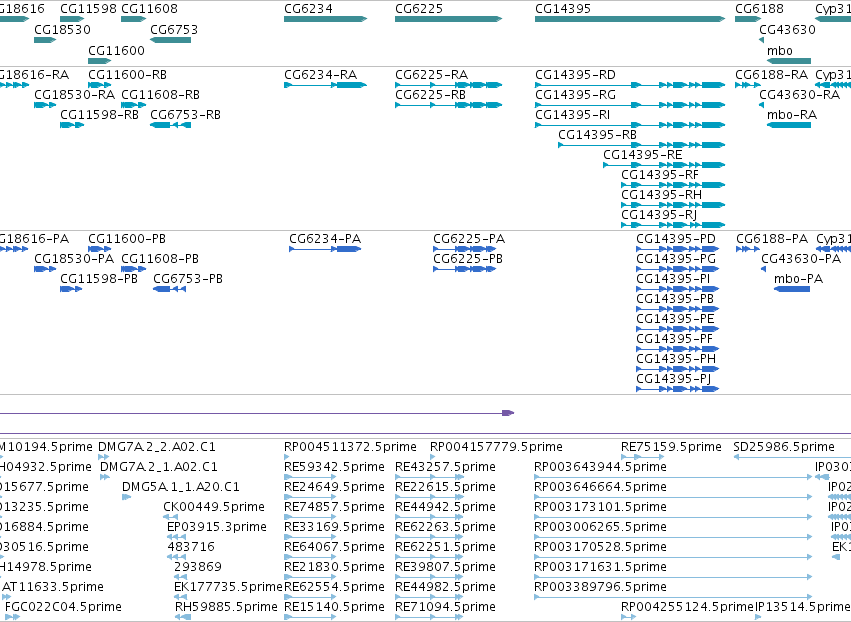Click transcript CG14395-RF
Viewport: 851px width, 622px height.
tap(673, 185)
